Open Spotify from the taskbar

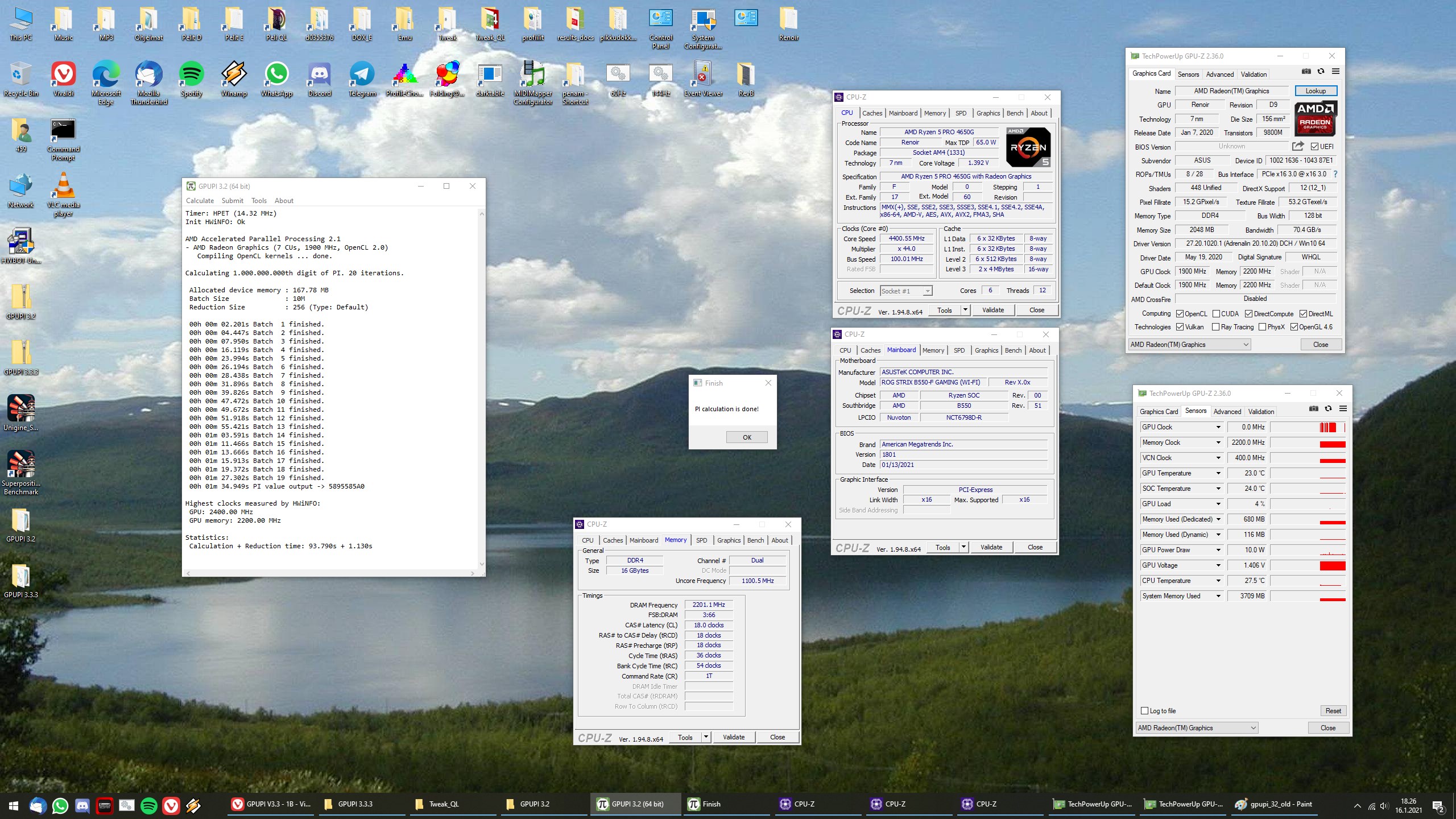149,805
